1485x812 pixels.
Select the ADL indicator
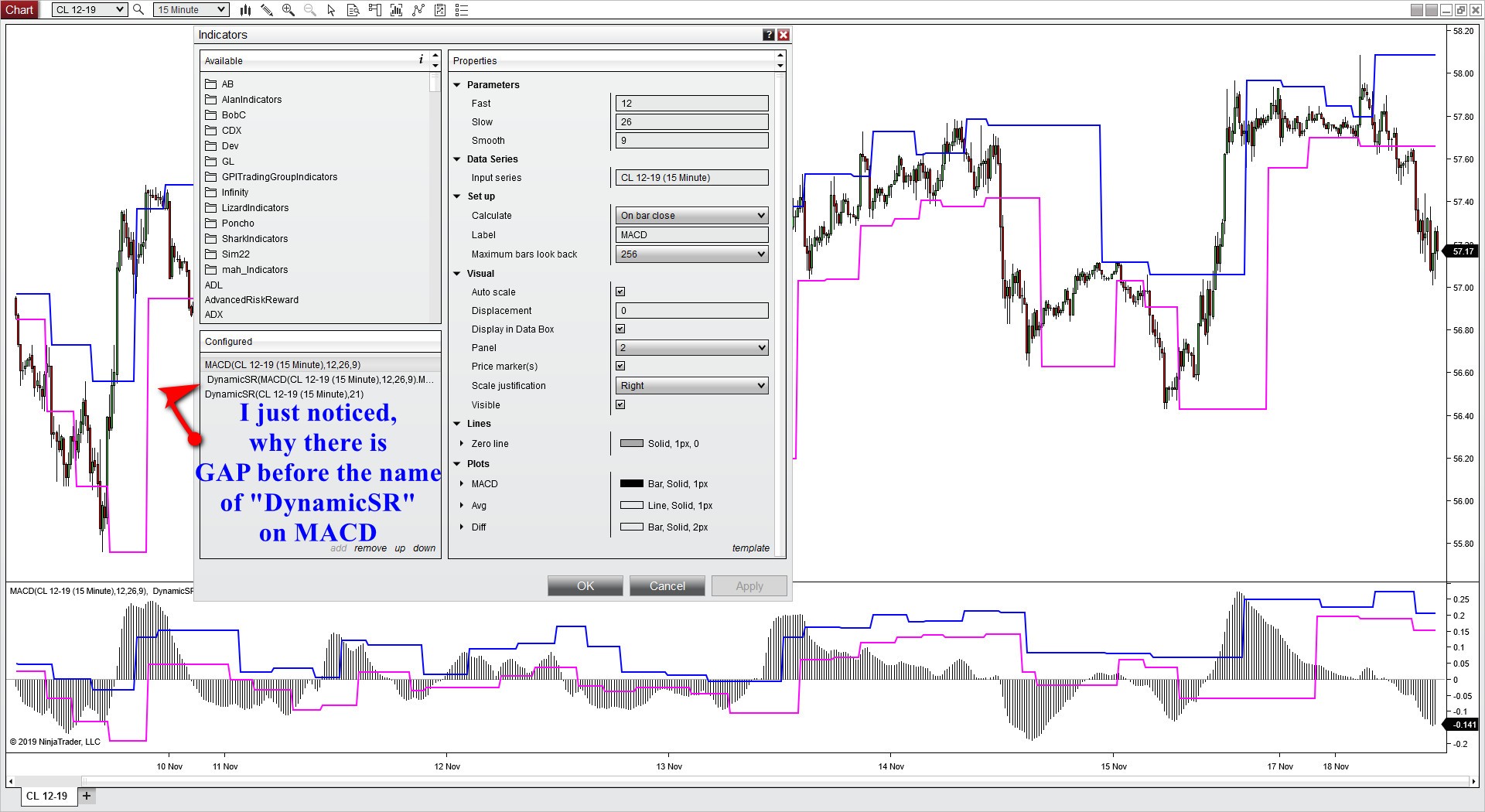coord(213,285)
